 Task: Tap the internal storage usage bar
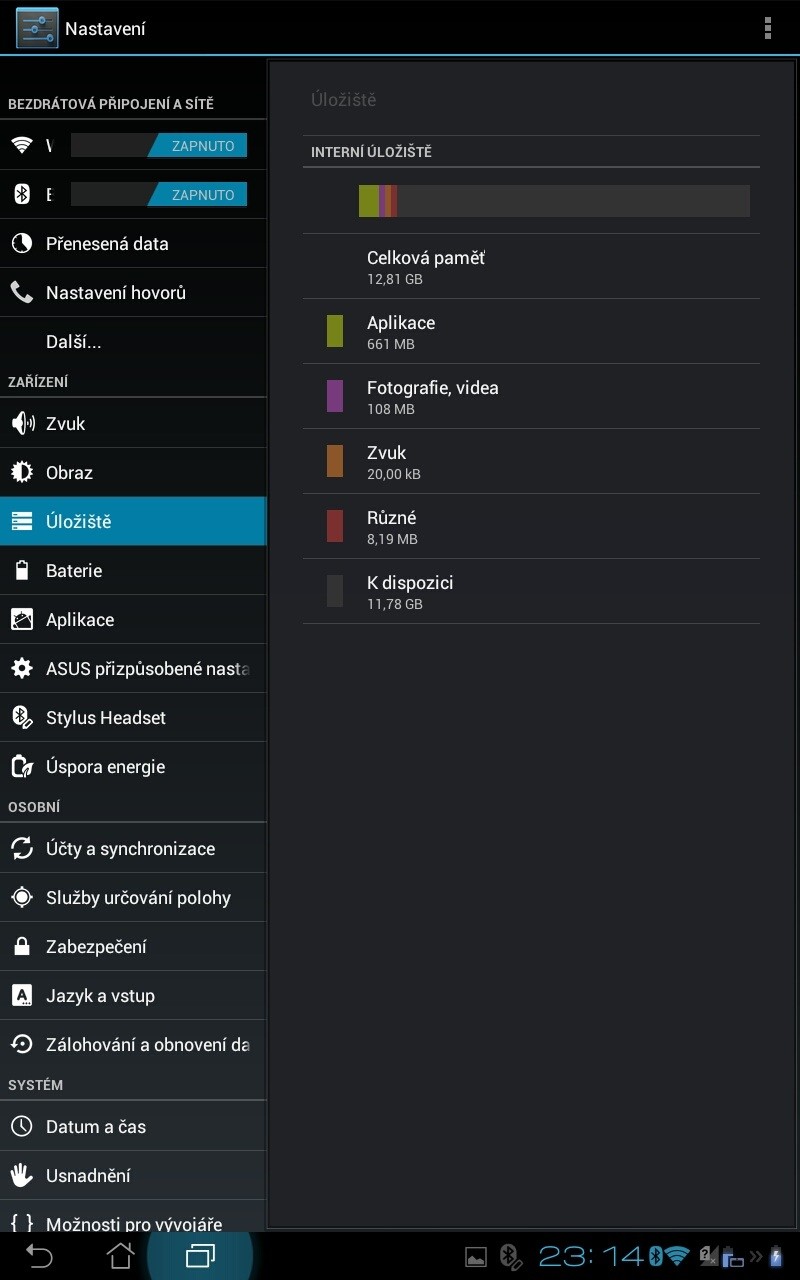(x=554, y=201)
